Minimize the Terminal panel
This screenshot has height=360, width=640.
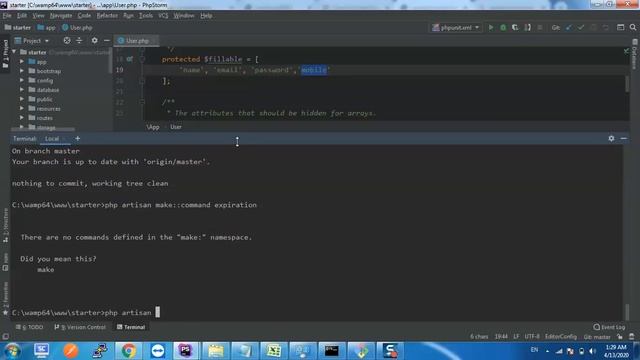point(623,139)
